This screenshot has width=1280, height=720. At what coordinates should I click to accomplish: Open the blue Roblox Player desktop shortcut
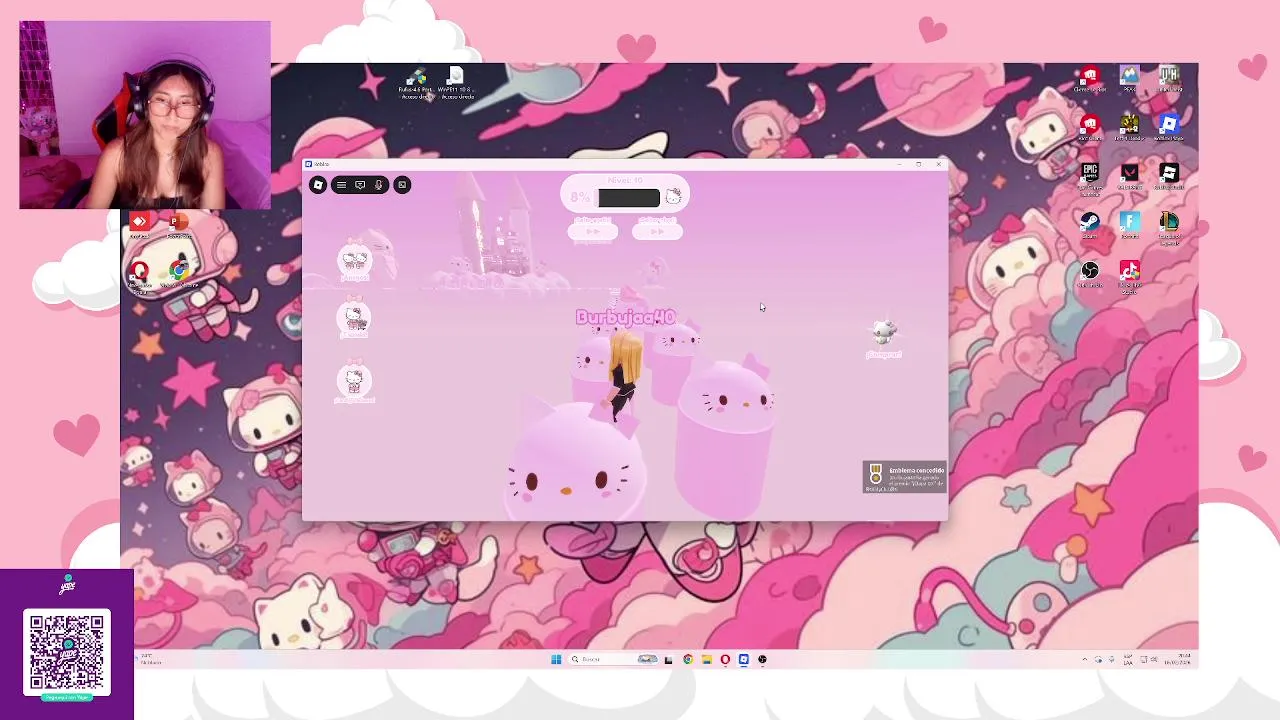(x=1168, y=127)
